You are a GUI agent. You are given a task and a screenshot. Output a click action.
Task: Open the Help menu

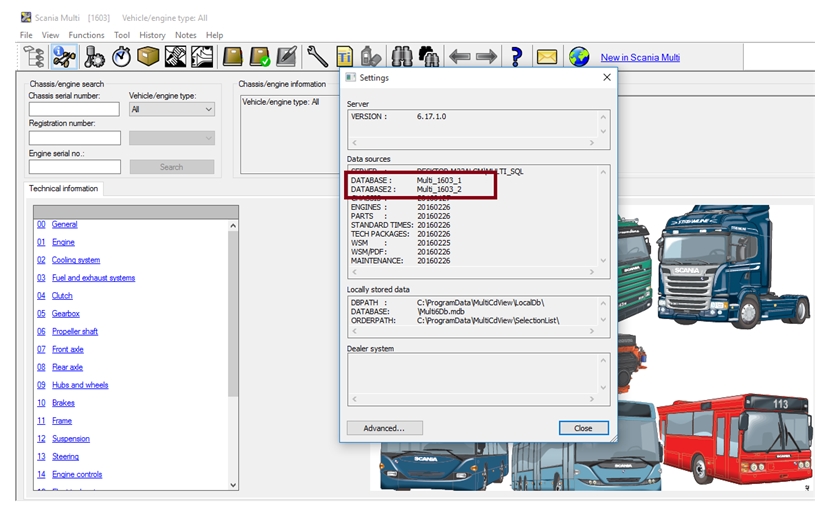(x=215, y=35)
